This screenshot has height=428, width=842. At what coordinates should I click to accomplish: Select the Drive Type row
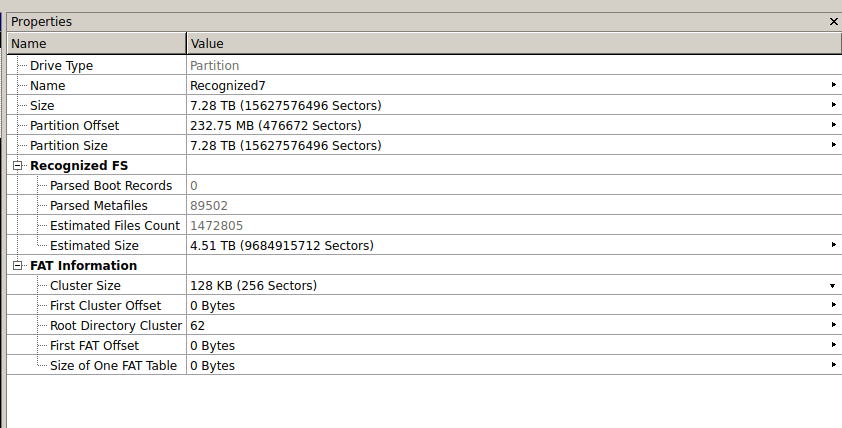click(424, 66)
